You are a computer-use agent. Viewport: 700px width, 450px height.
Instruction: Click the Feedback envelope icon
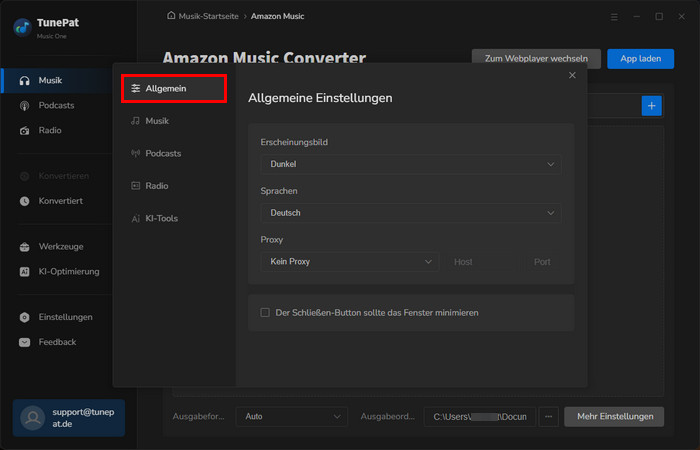point(25,342)
